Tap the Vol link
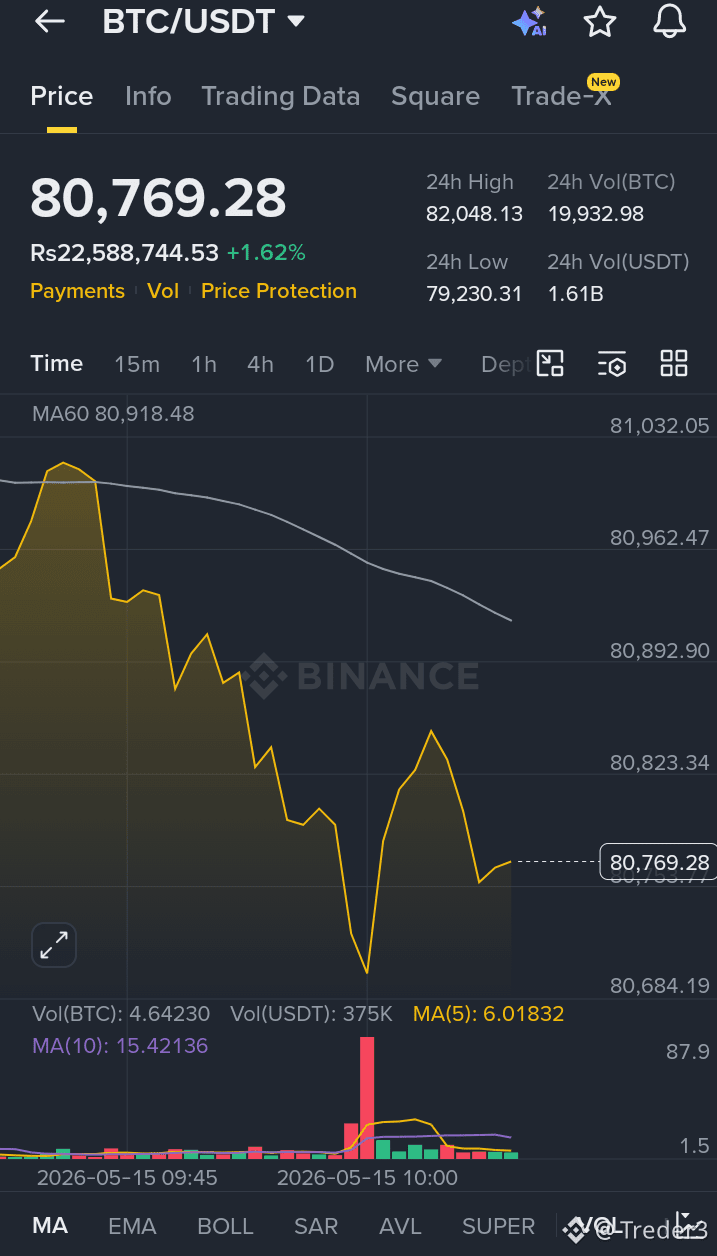 (x=163, y=291)
